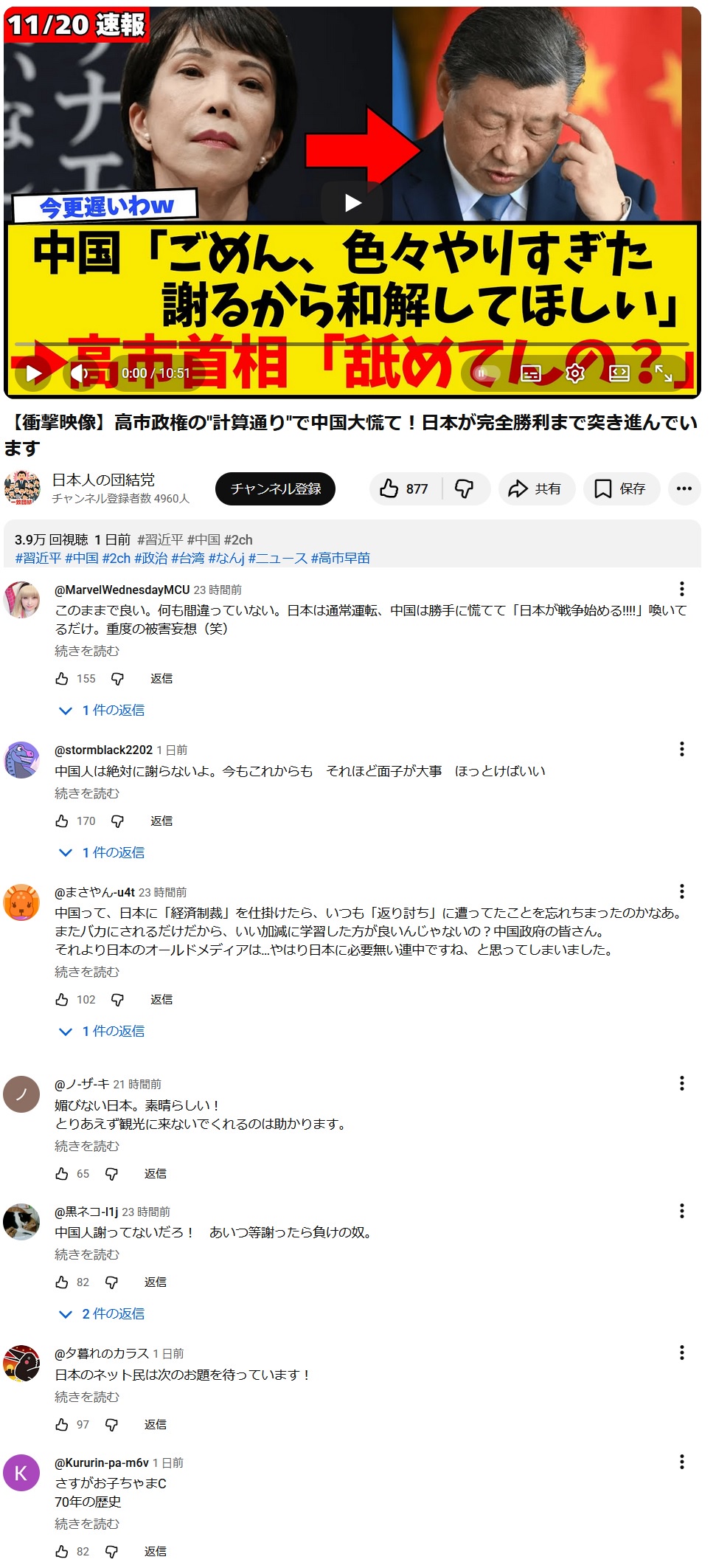Toggle the autoplay switch in player
Screen dimensions: 716x1568
pos(487,373)
